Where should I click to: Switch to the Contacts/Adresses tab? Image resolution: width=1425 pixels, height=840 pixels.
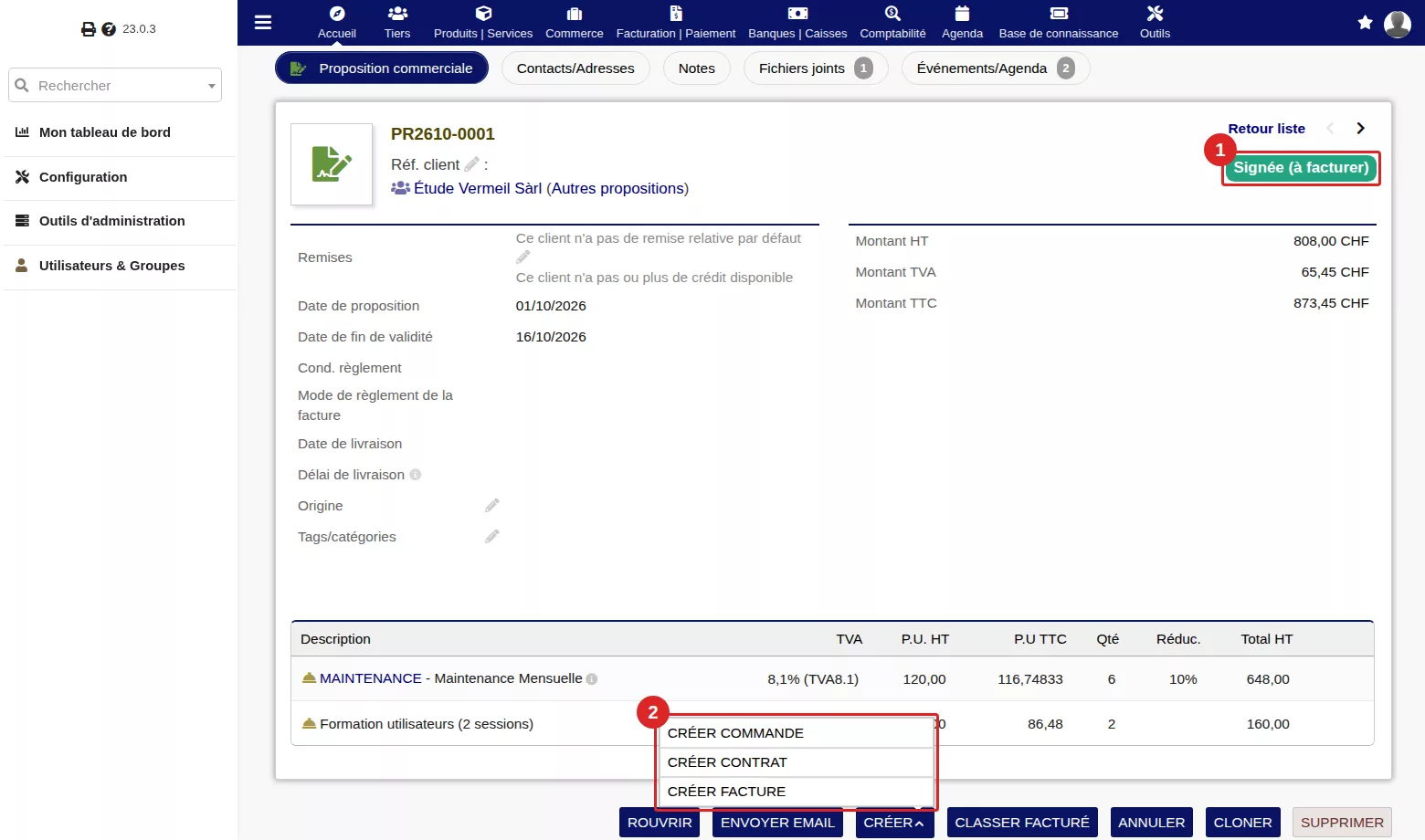coord(575,68)
